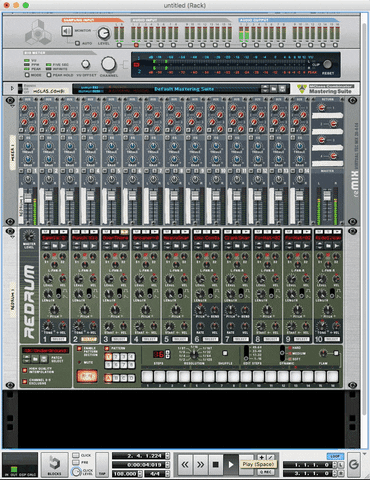The height and width of the screenshot is (480, 370).
Task: Toggle Channel 8&9 Exclusive on Redrum
Action: (25, 381)
